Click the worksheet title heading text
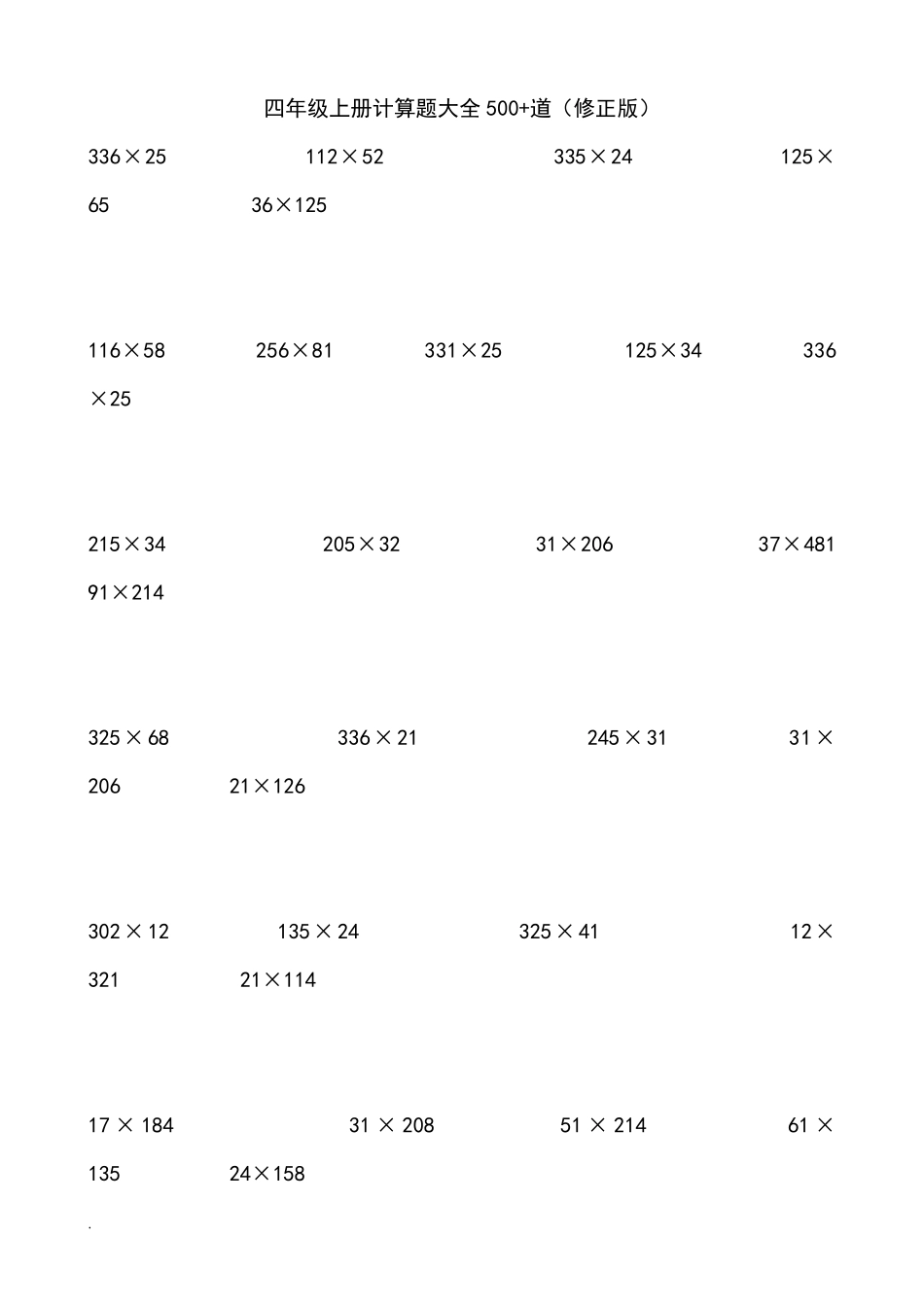Screen dimensions: 924x1307 (456, 108)
